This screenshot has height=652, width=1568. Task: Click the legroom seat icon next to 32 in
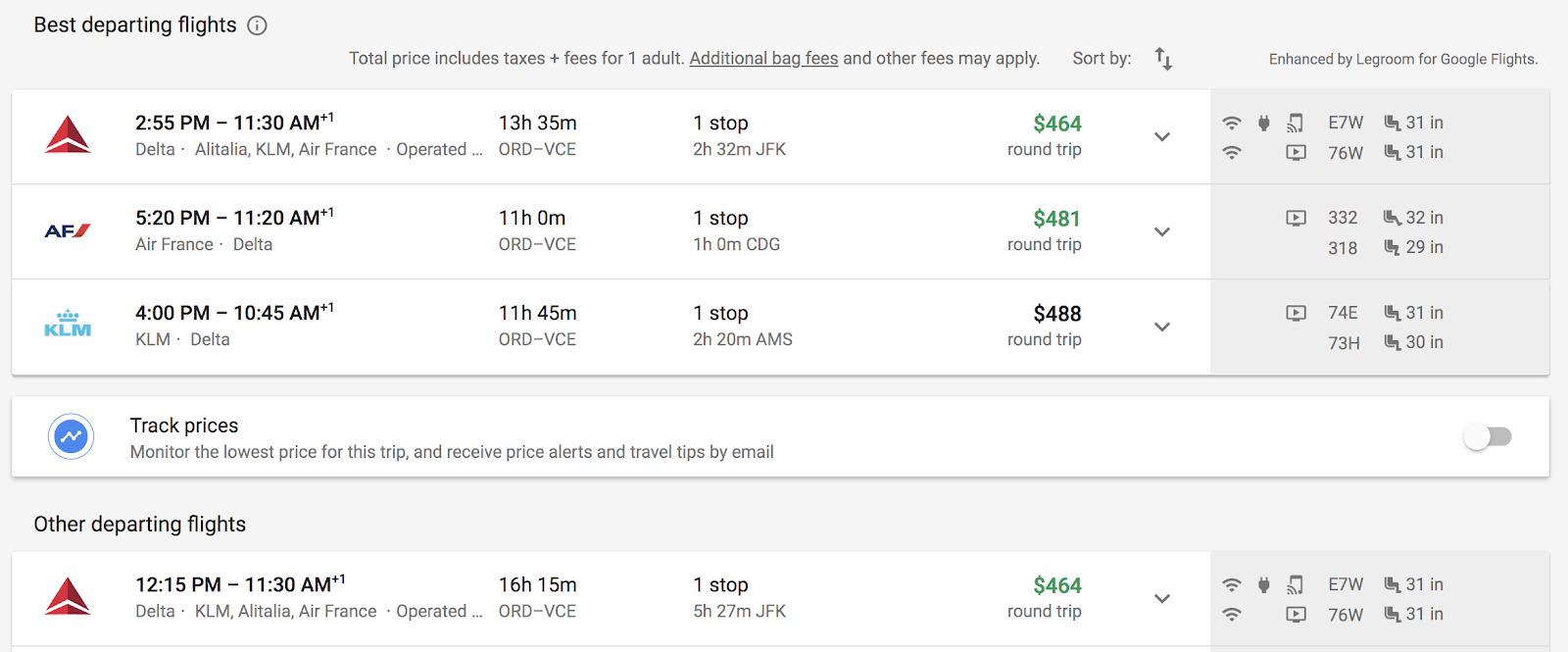click(x=1392, y=218)
